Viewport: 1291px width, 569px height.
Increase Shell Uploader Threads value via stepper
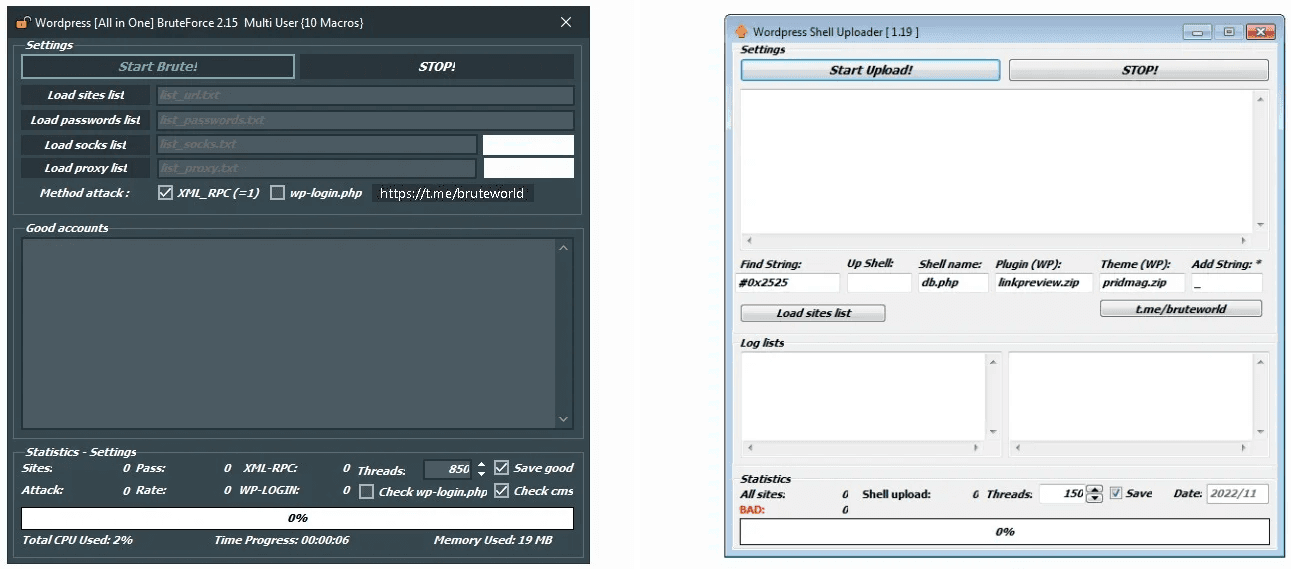[x=1094, y=489]
